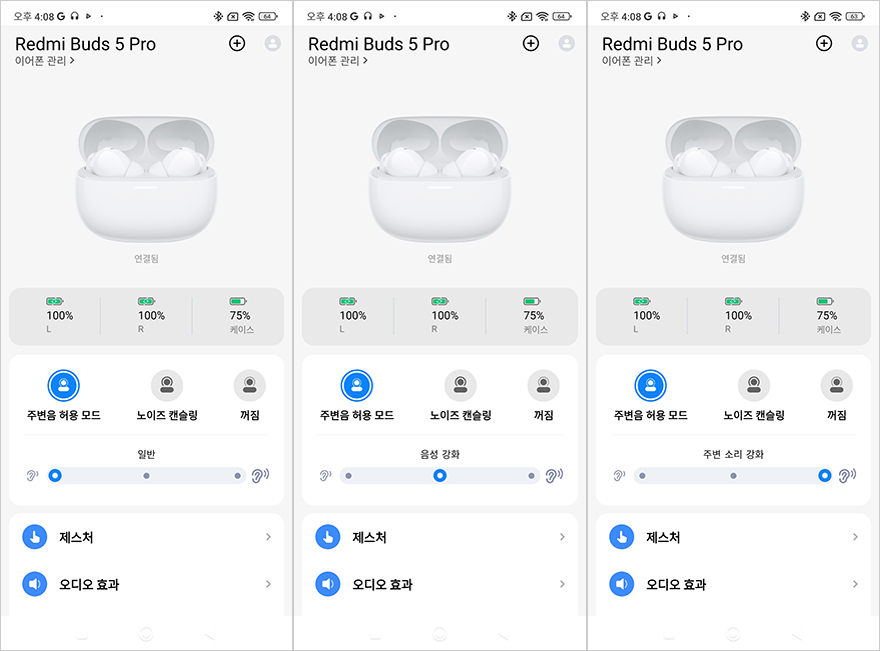This screenshot has width=880, height=651.
Task: Tap the small ear icon beside the 주변 소리 강화 slider
Action: 619,476
